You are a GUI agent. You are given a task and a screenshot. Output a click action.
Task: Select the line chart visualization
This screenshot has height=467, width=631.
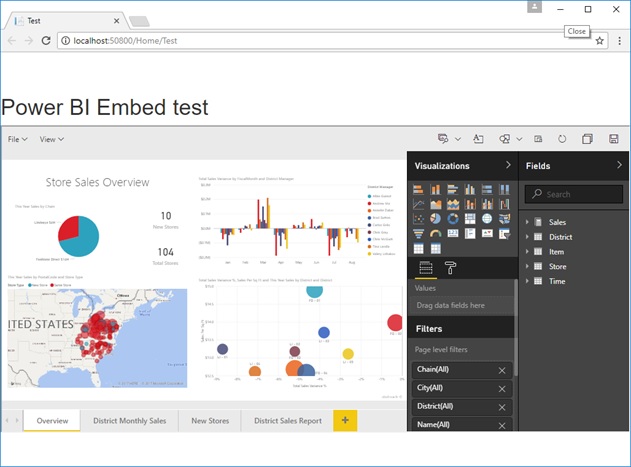click(x=419, y=204)
